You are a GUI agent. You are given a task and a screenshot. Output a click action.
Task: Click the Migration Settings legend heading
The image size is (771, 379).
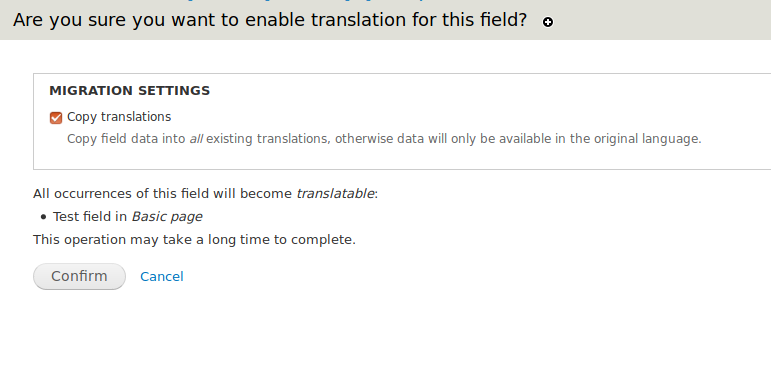129,91
